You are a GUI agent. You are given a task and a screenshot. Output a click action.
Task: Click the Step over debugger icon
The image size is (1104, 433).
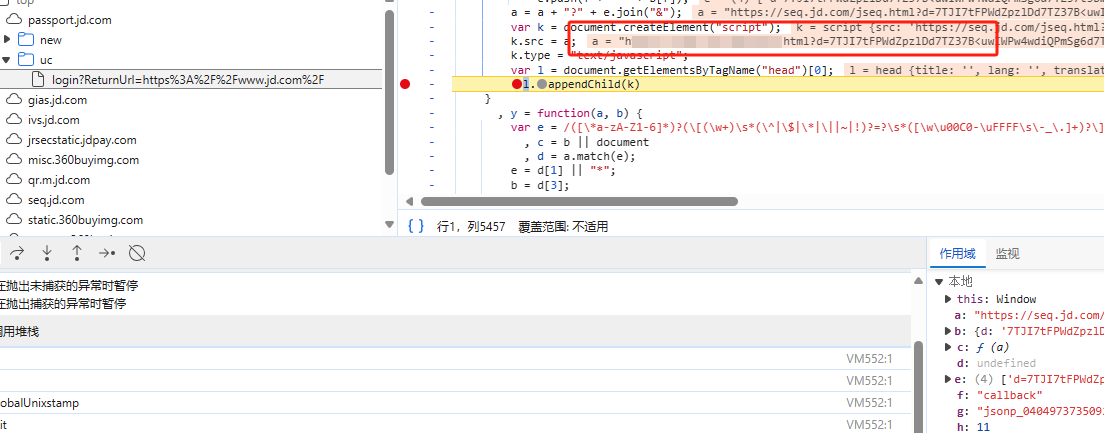18,253
